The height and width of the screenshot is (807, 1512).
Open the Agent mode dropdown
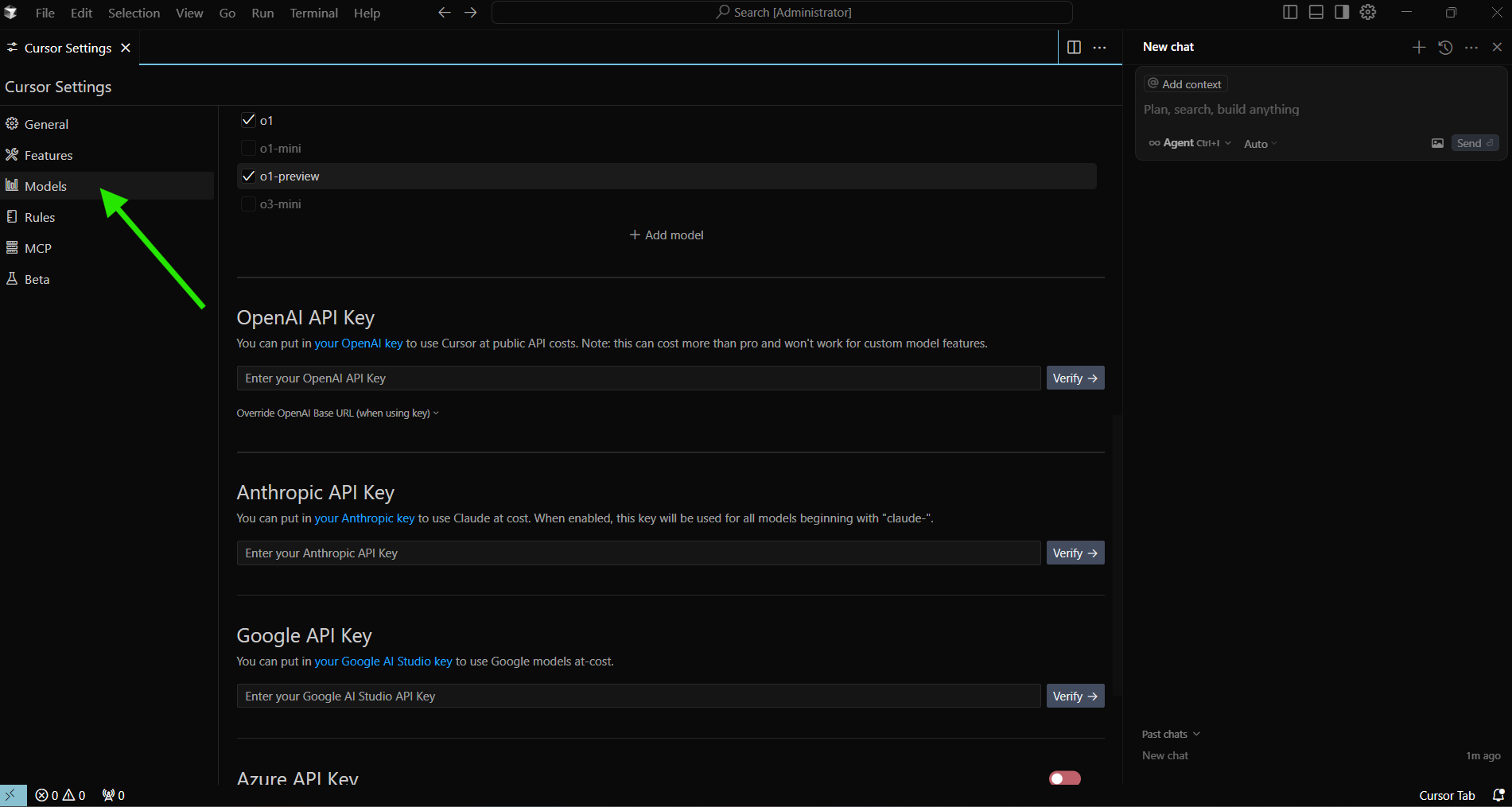(x=1190, y=143)
